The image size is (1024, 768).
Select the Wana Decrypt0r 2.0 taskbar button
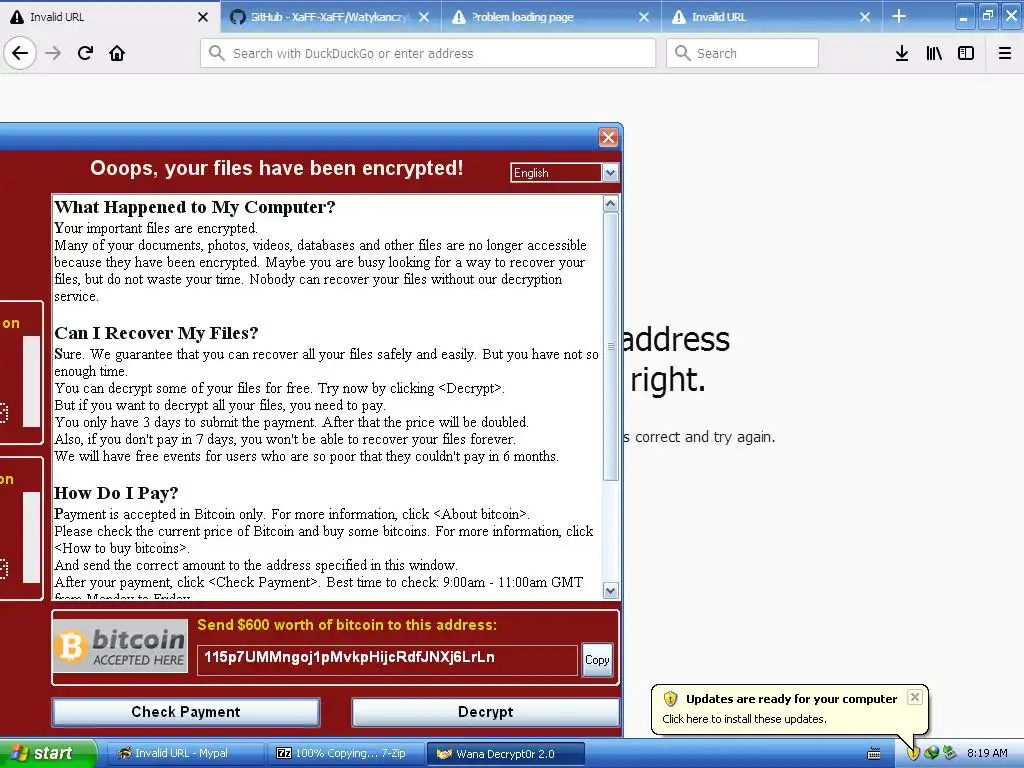(x=505, y=754)
